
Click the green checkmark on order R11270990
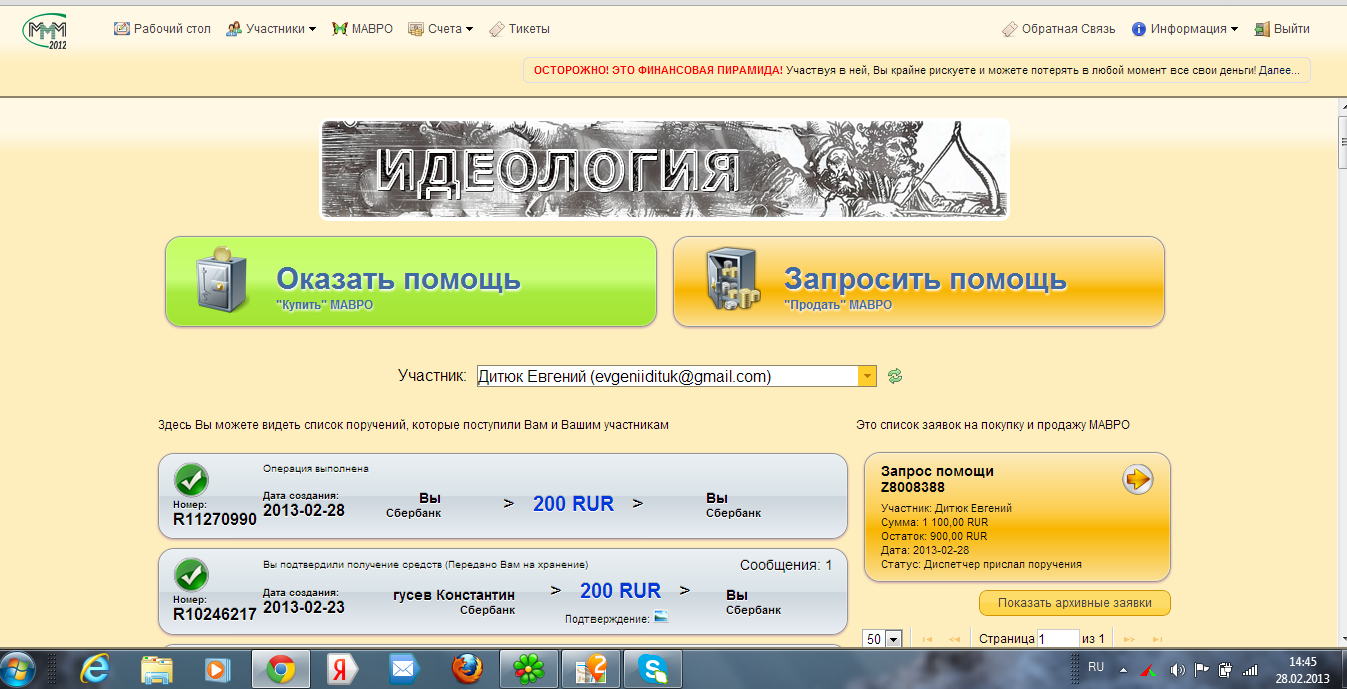click(191, 480)
